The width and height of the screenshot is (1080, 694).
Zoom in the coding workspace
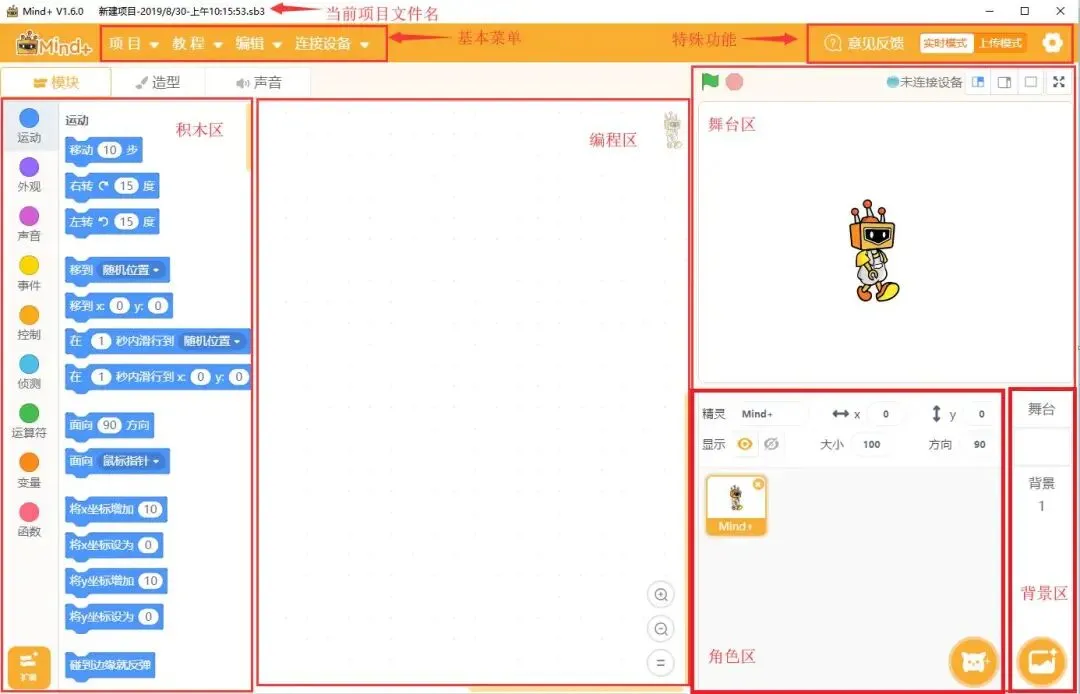661,595
